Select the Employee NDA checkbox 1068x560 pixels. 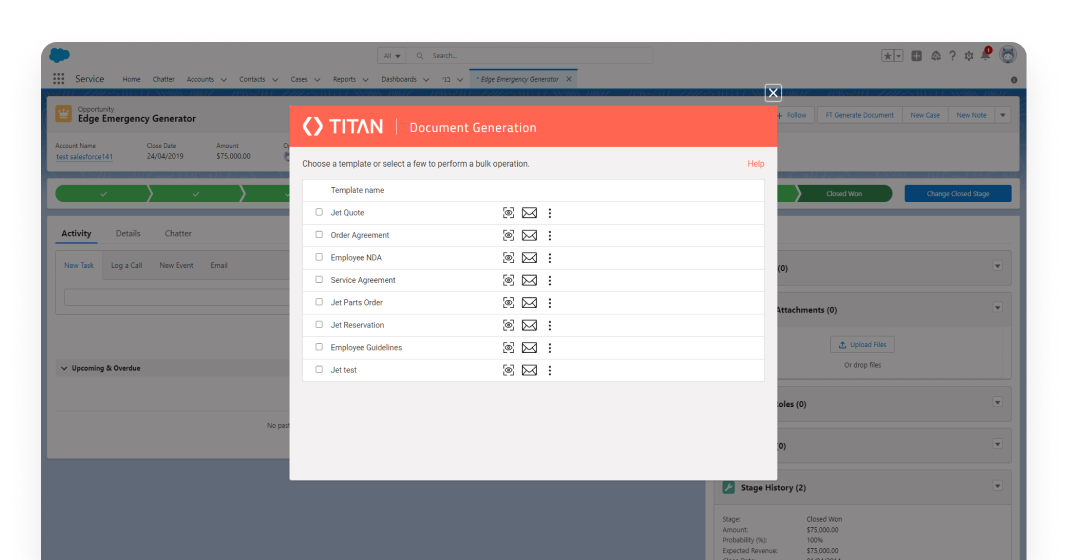point(319,257)
